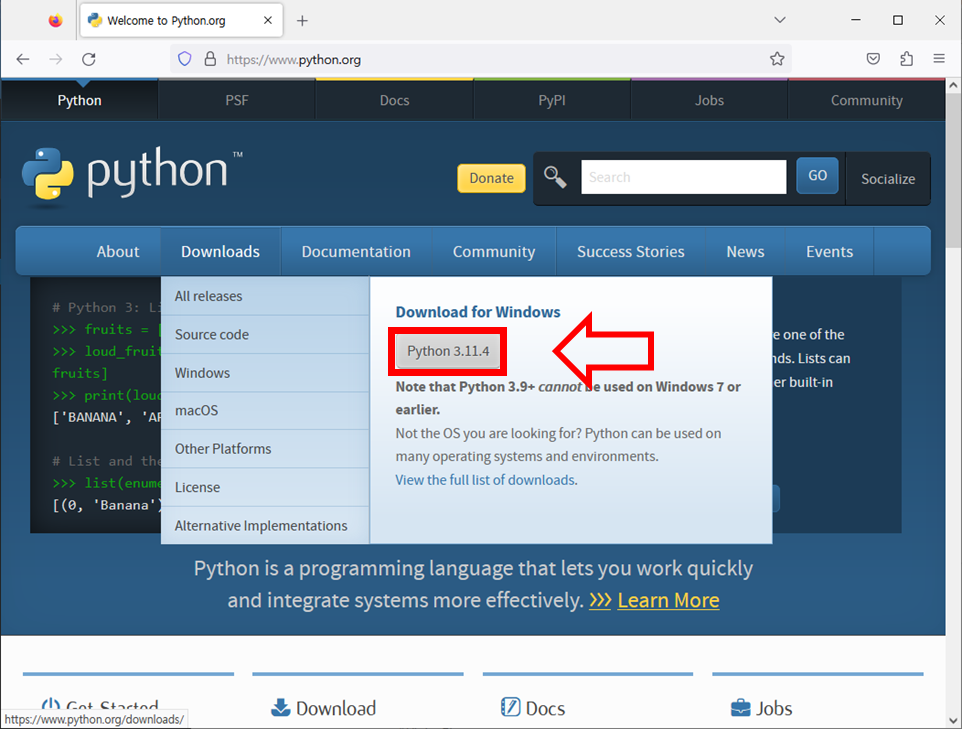
Task: Open the Firefox hamburger menu
Action: (x=939, y=59)
